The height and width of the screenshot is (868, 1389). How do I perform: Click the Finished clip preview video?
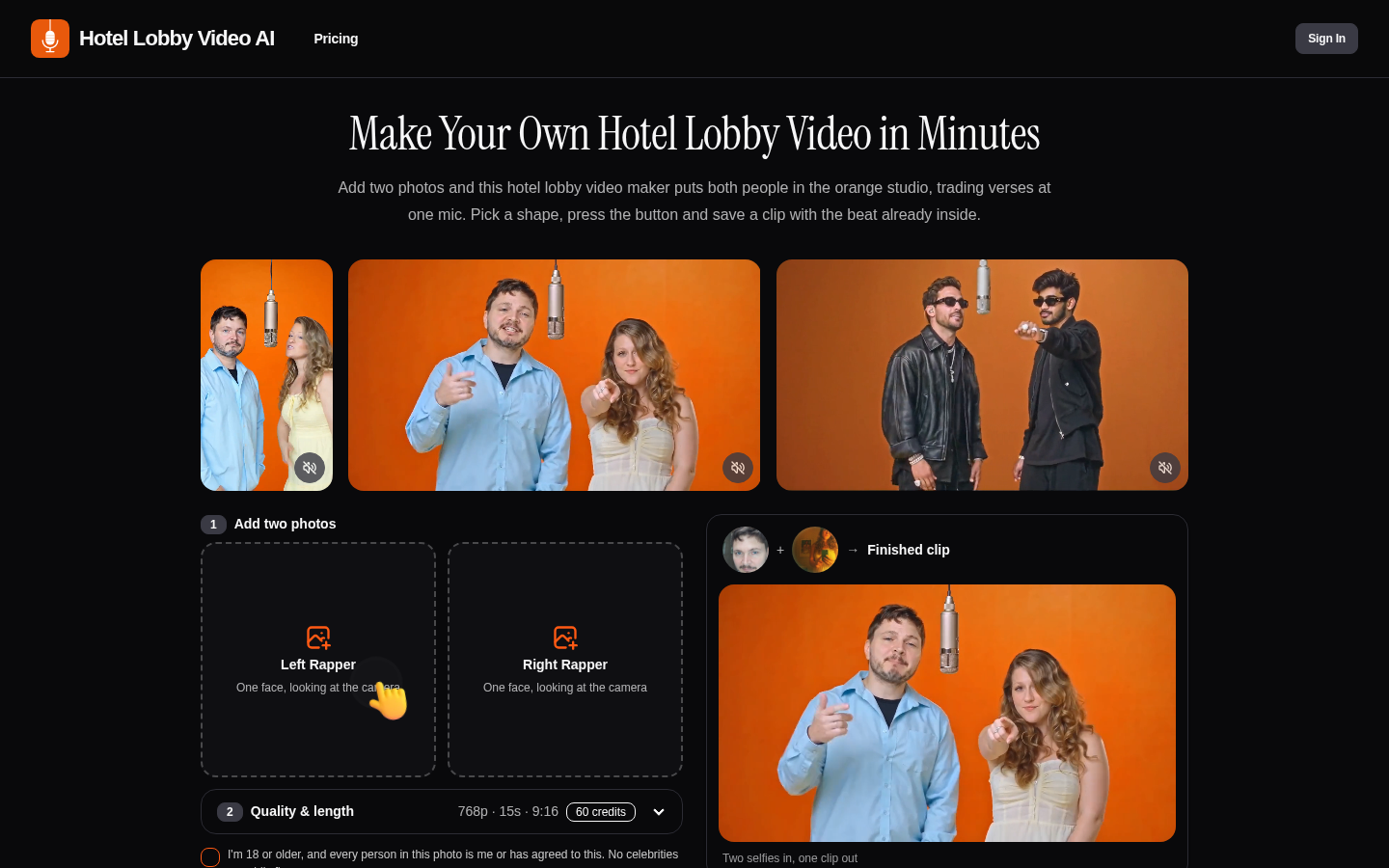coord(947,713)
